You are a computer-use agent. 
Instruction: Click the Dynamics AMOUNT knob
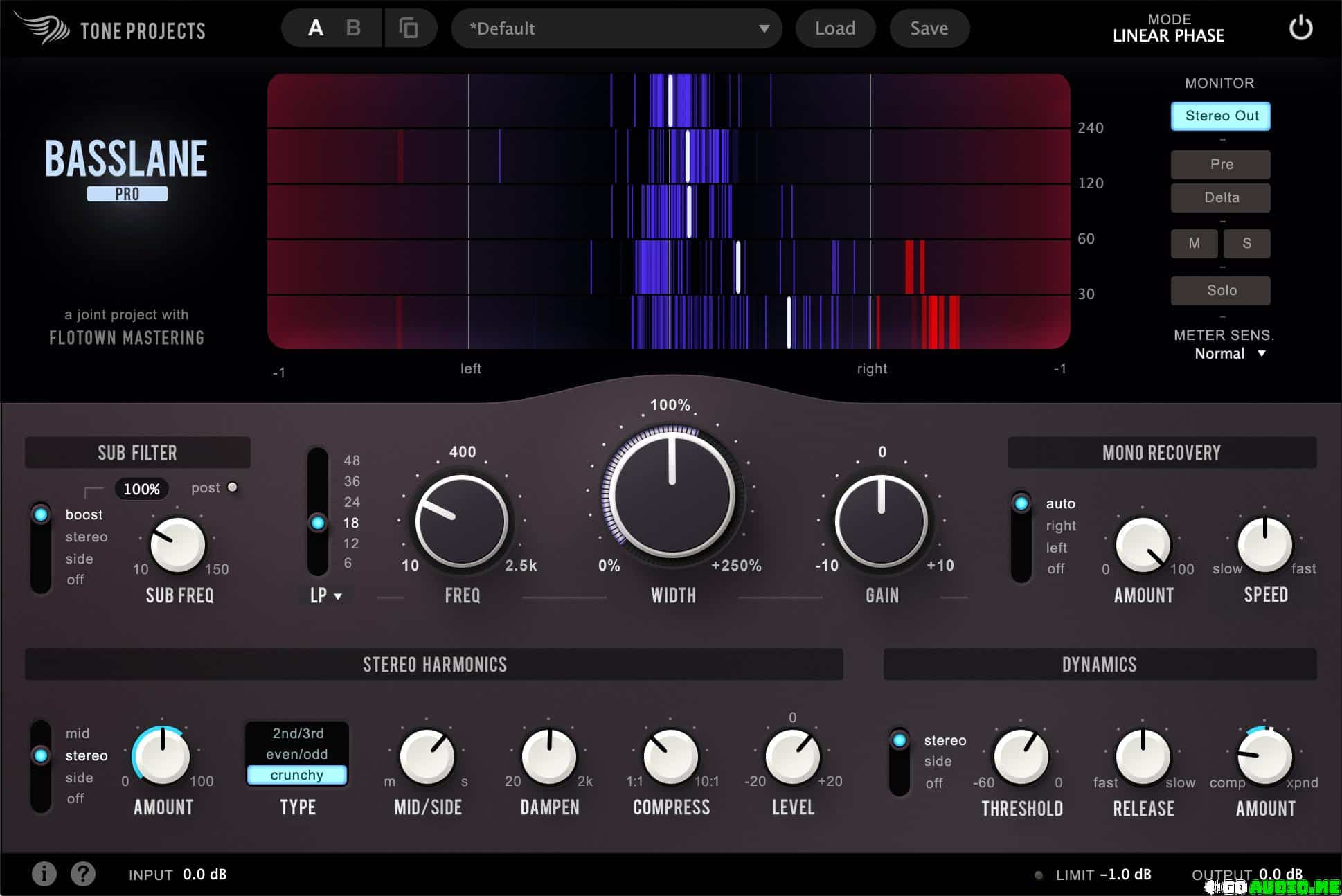[1265, 756]
